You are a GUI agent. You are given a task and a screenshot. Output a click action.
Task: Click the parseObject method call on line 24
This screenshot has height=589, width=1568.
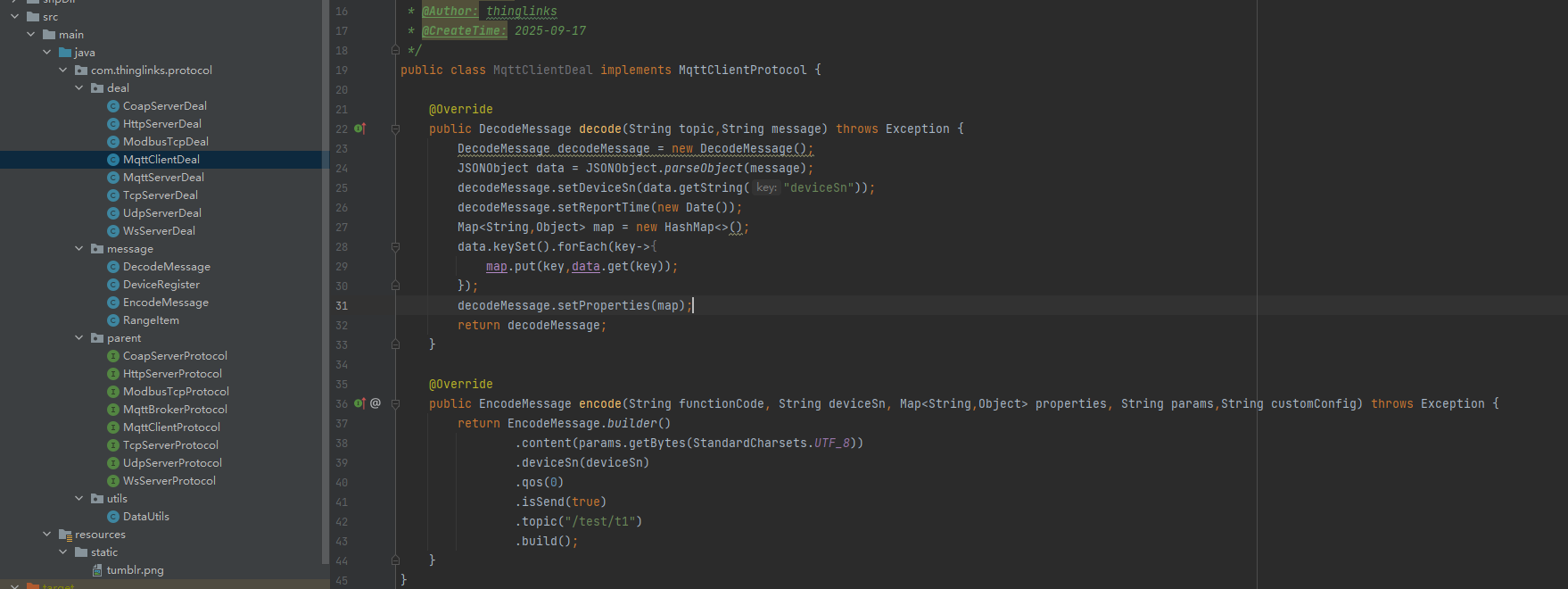703,168
